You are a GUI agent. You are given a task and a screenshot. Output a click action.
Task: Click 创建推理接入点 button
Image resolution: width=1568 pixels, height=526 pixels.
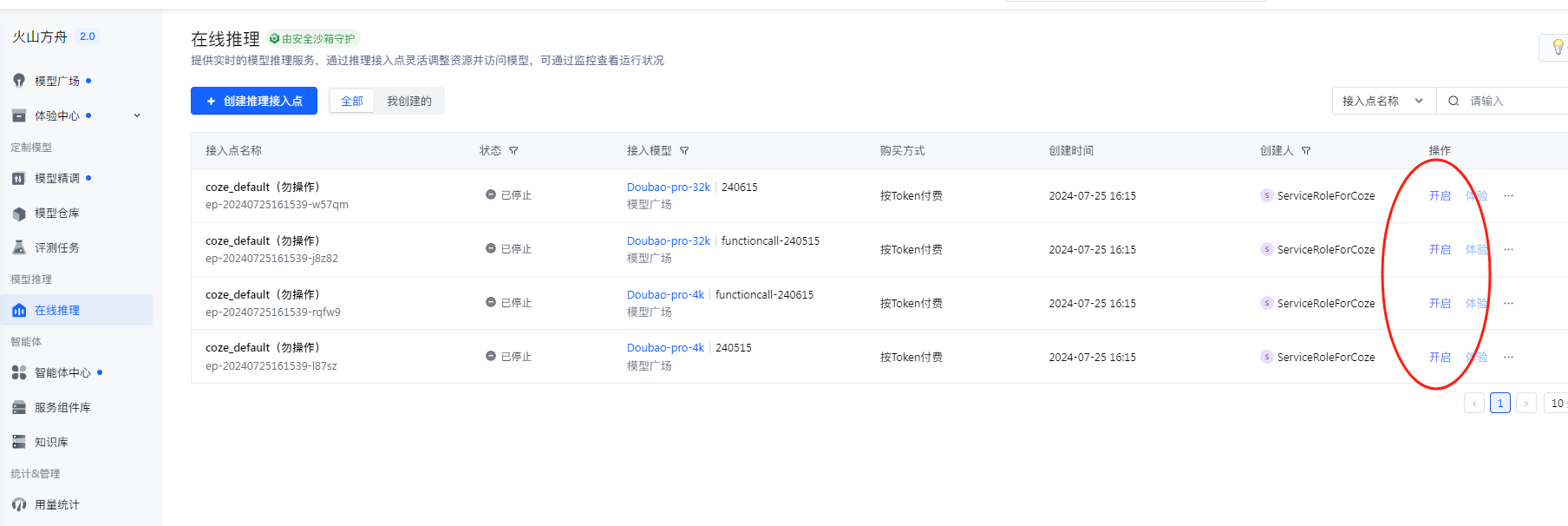(254, 101)
